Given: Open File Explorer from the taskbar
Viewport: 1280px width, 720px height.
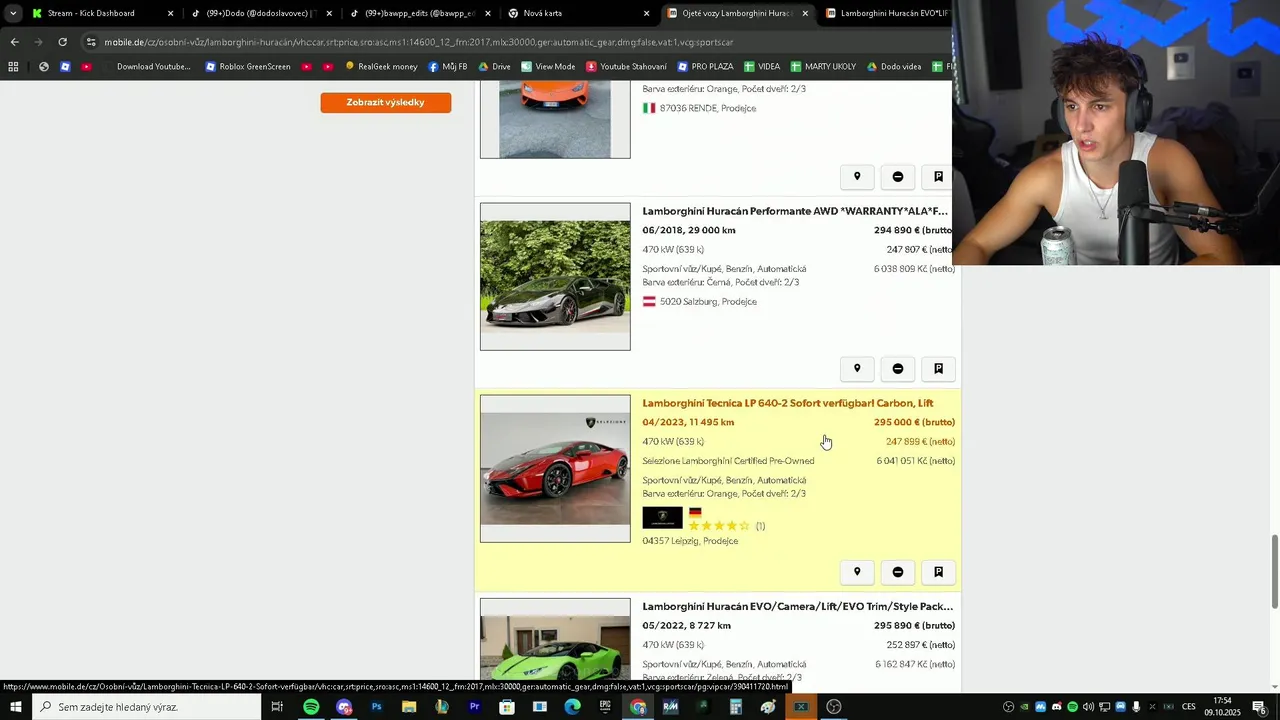Looking at the screenshot, I should (409, 707).
